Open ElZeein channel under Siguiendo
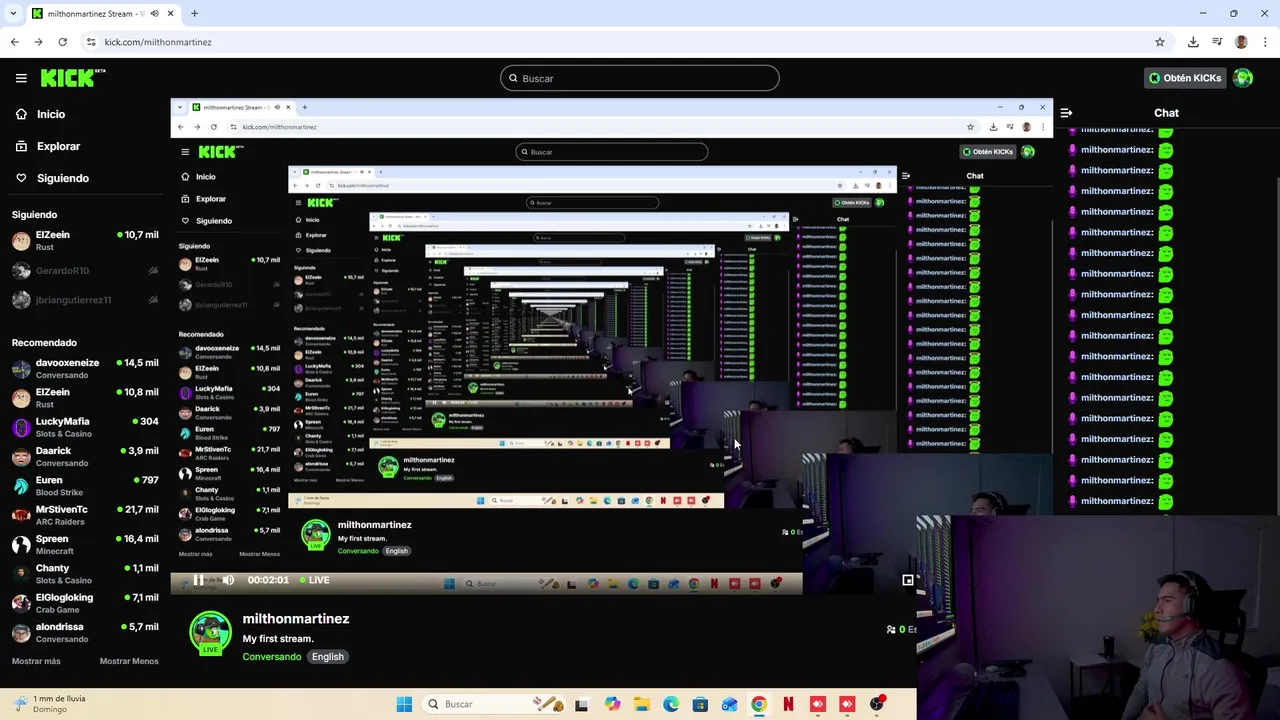Image resolution: width=1280 pixels, height=720 pixels. click(85, 240)
